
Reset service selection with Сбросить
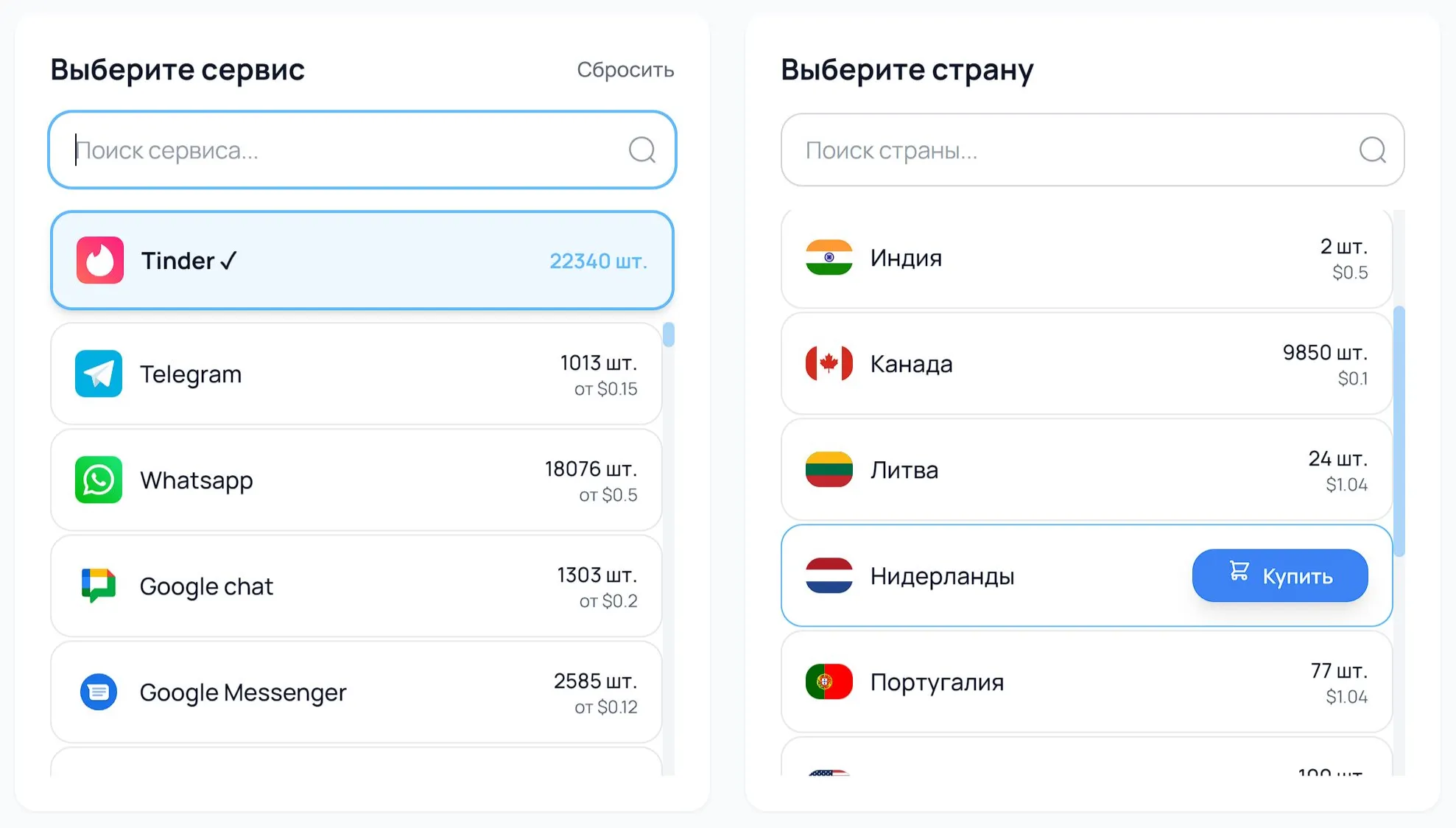625,70
